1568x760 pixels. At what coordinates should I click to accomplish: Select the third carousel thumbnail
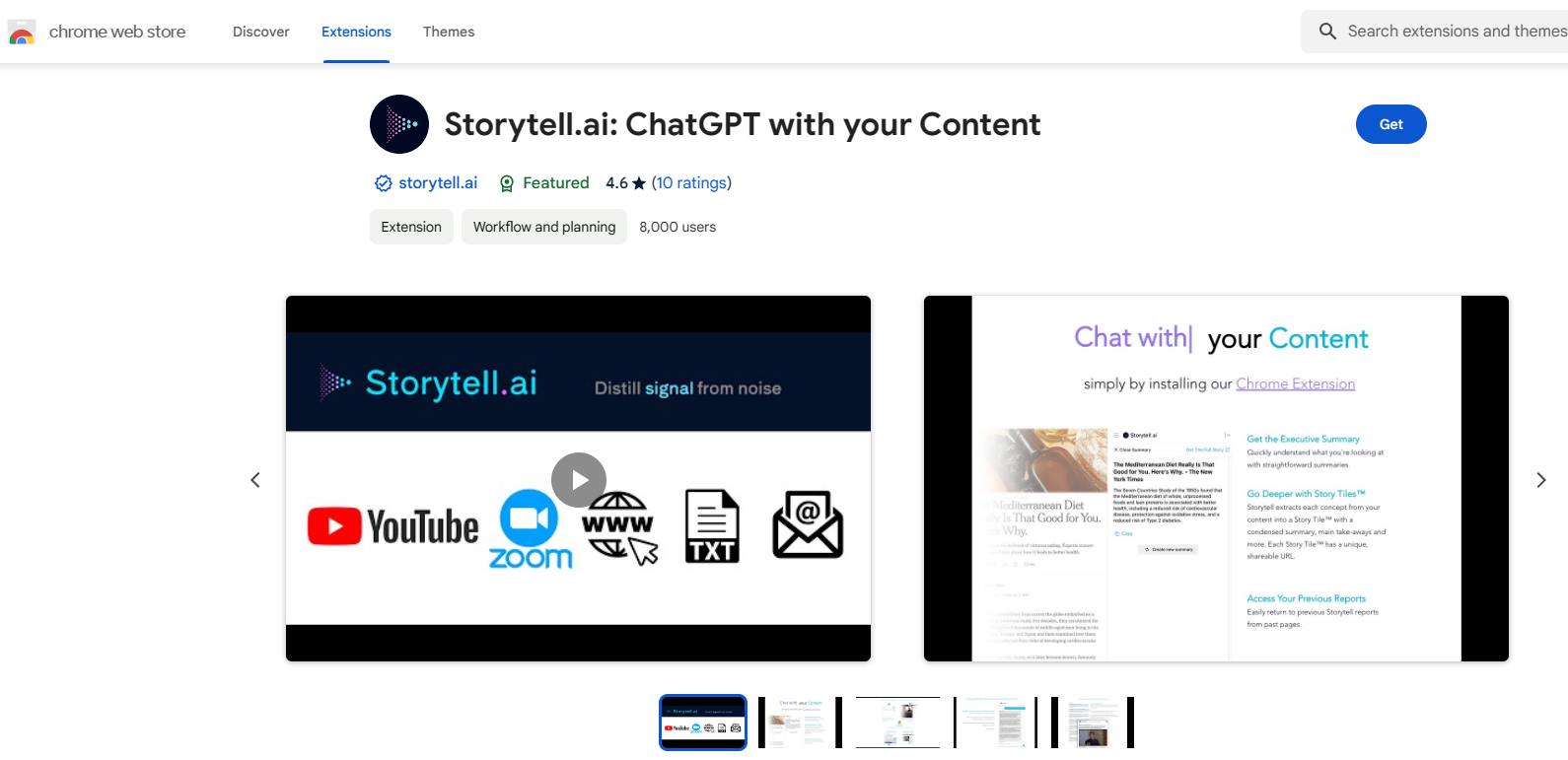897,723
